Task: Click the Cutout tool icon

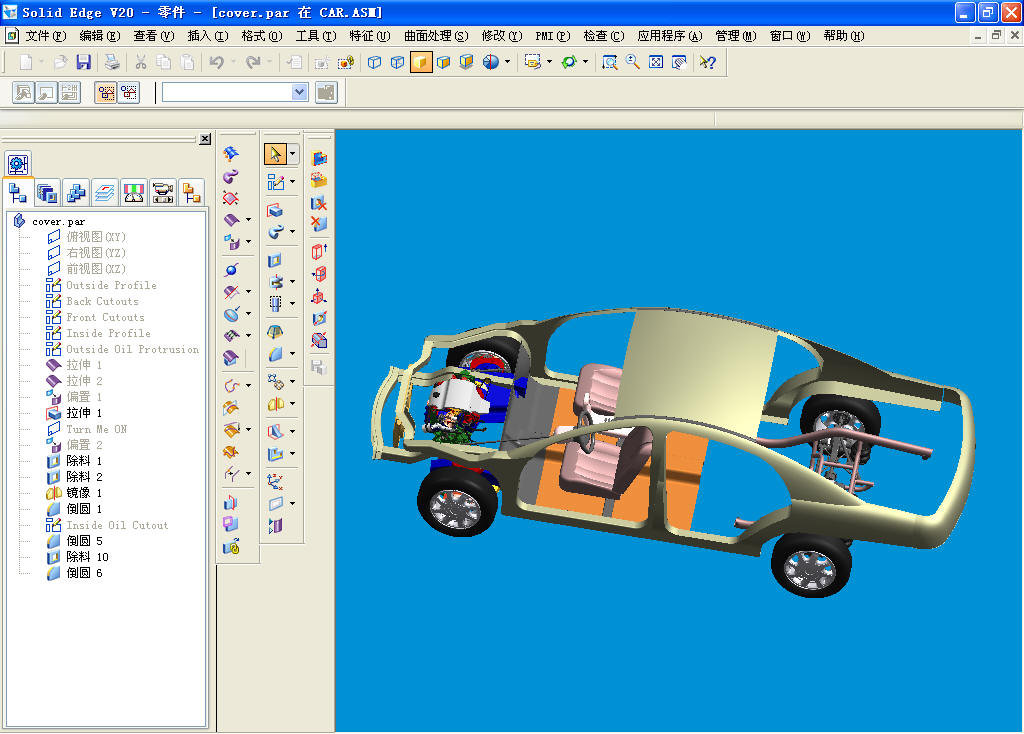Action: tap(275, 260)
